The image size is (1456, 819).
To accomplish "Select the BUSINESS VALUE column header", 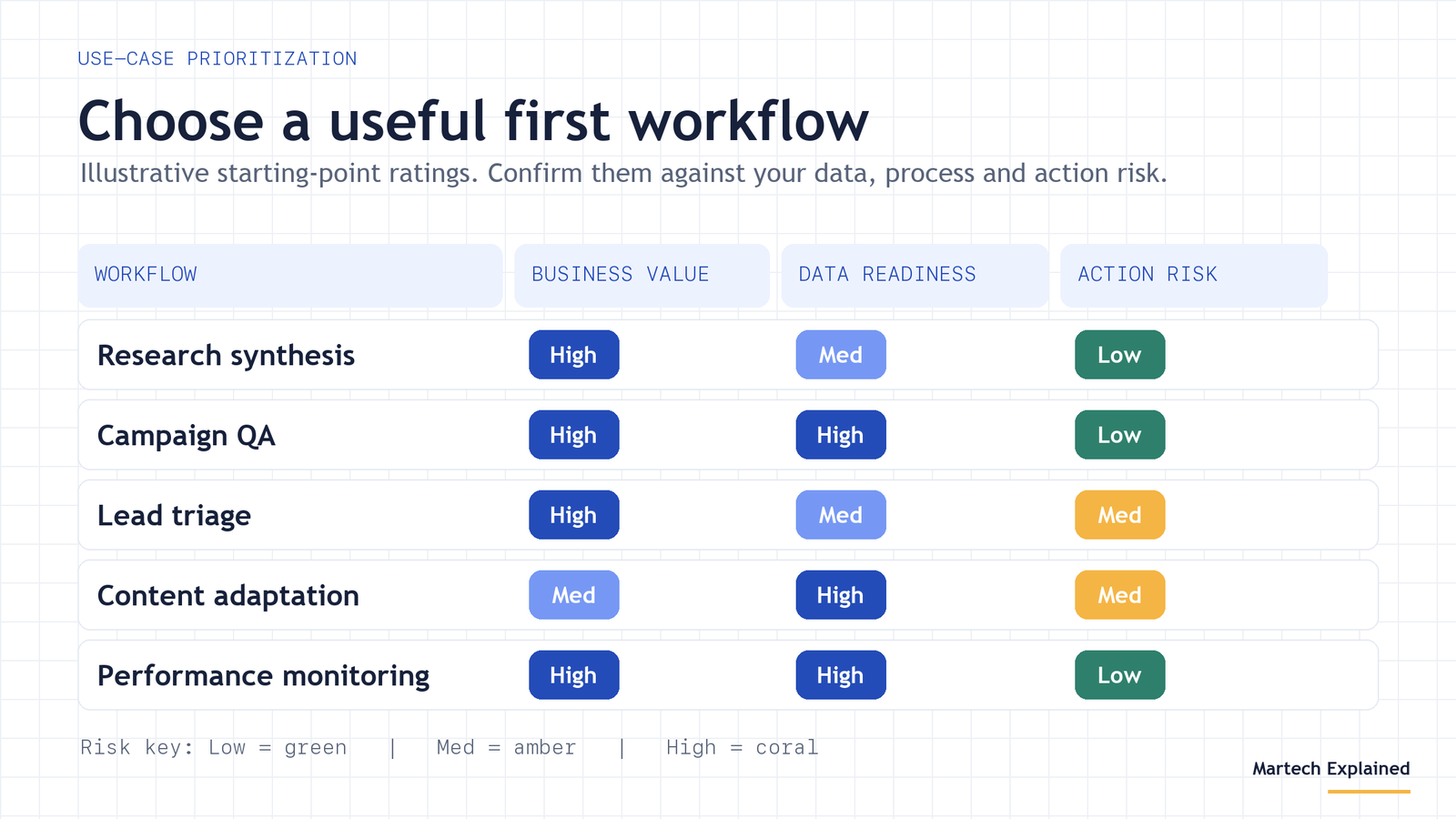I will click(642, 275).
